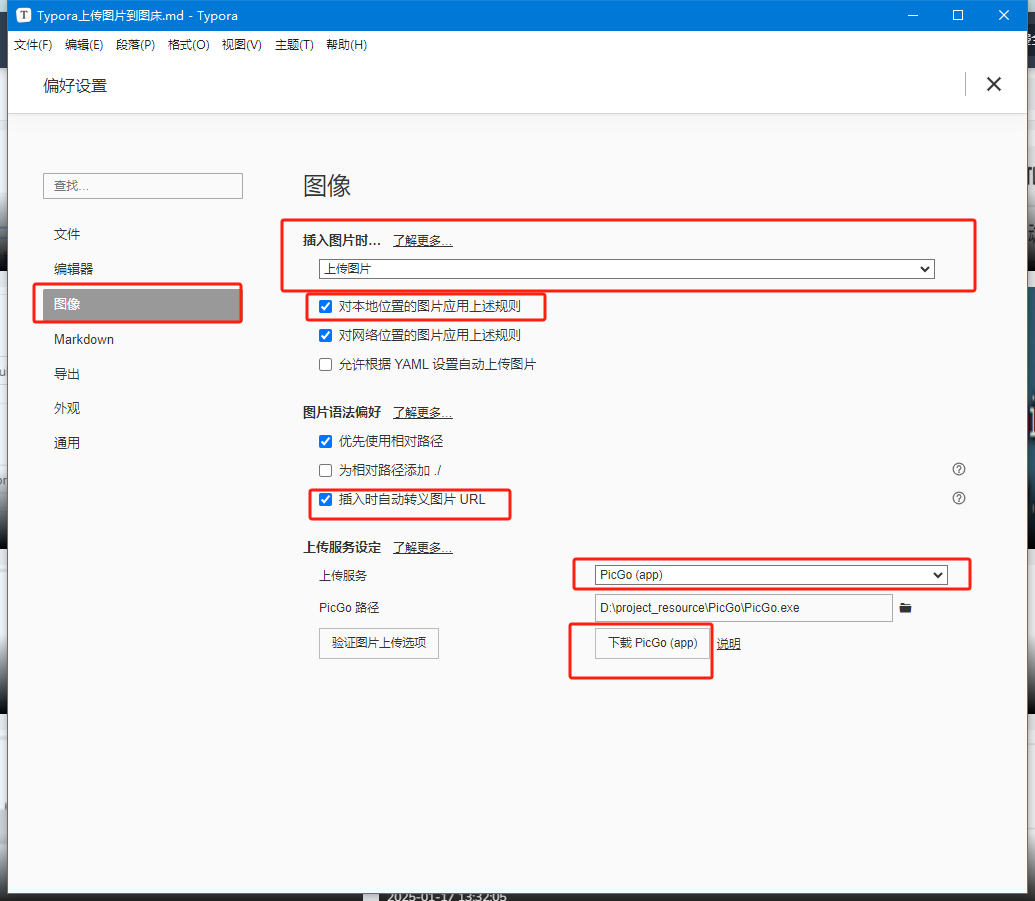Enable 允许根据 YAML 设置自动上传图片 checkbox

325,364
